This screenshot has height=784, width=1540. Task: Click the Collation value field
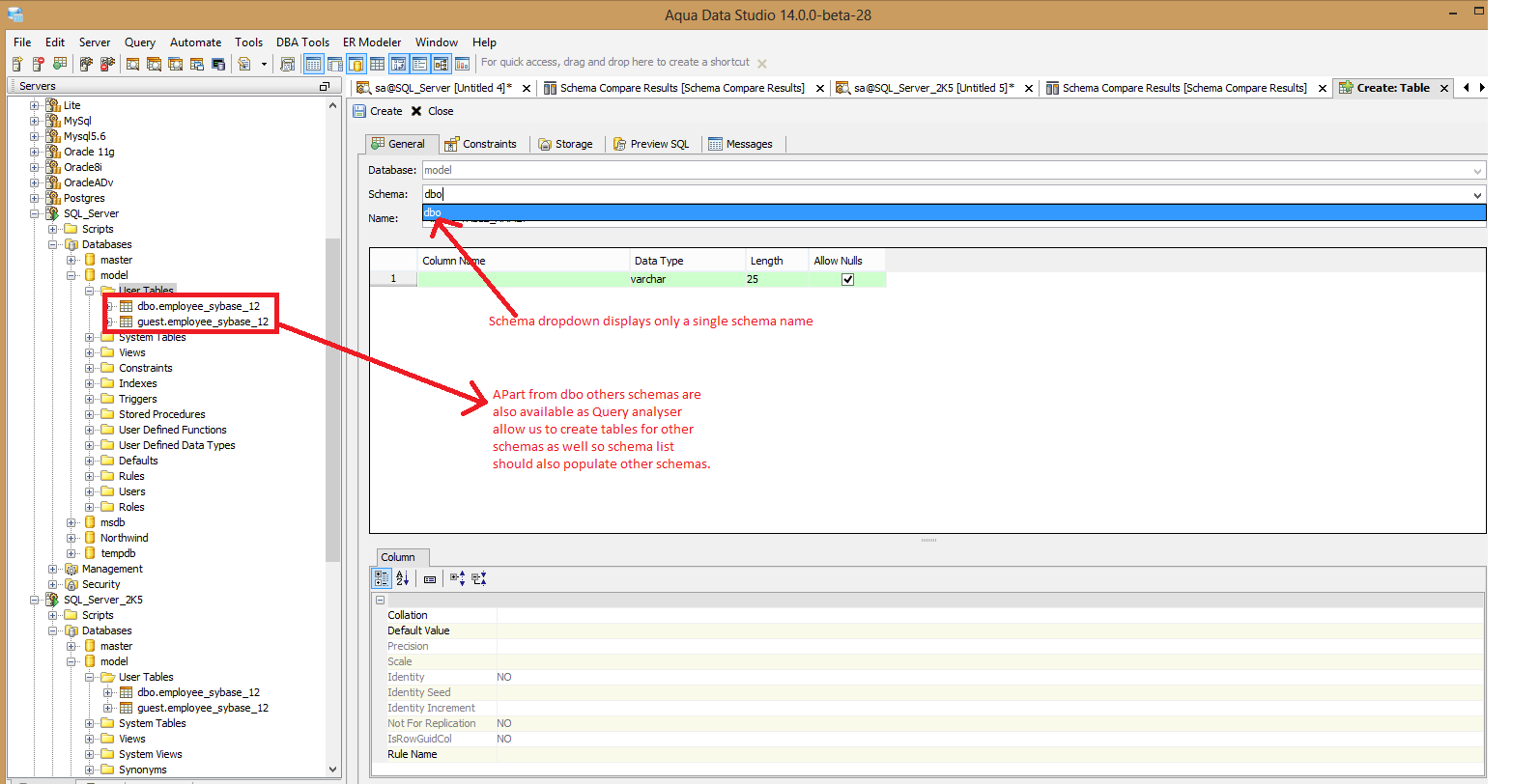click(990, 615)
